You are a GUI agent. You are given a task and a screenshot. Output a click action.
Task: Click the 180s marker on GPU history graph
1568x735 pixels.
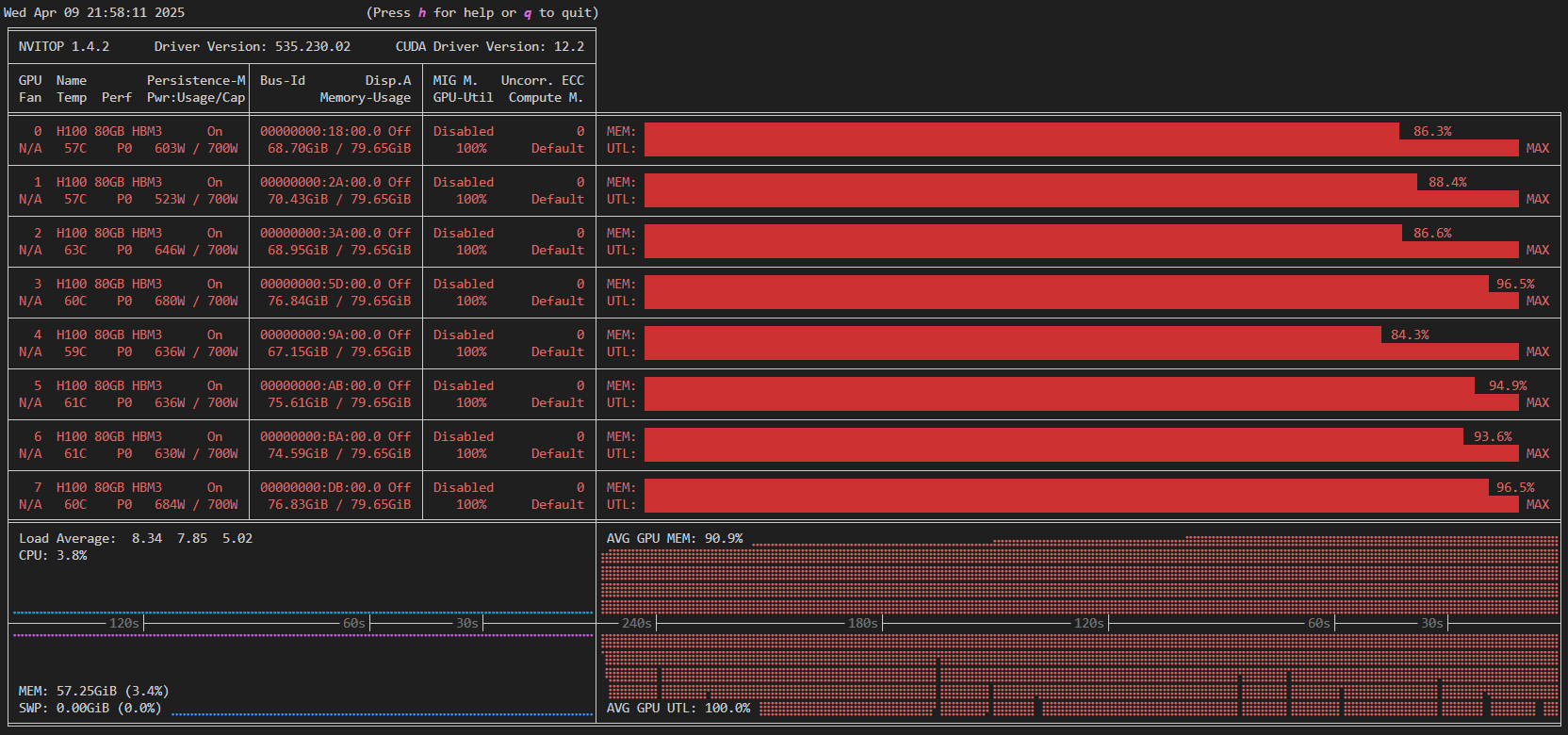click(863, 623)
